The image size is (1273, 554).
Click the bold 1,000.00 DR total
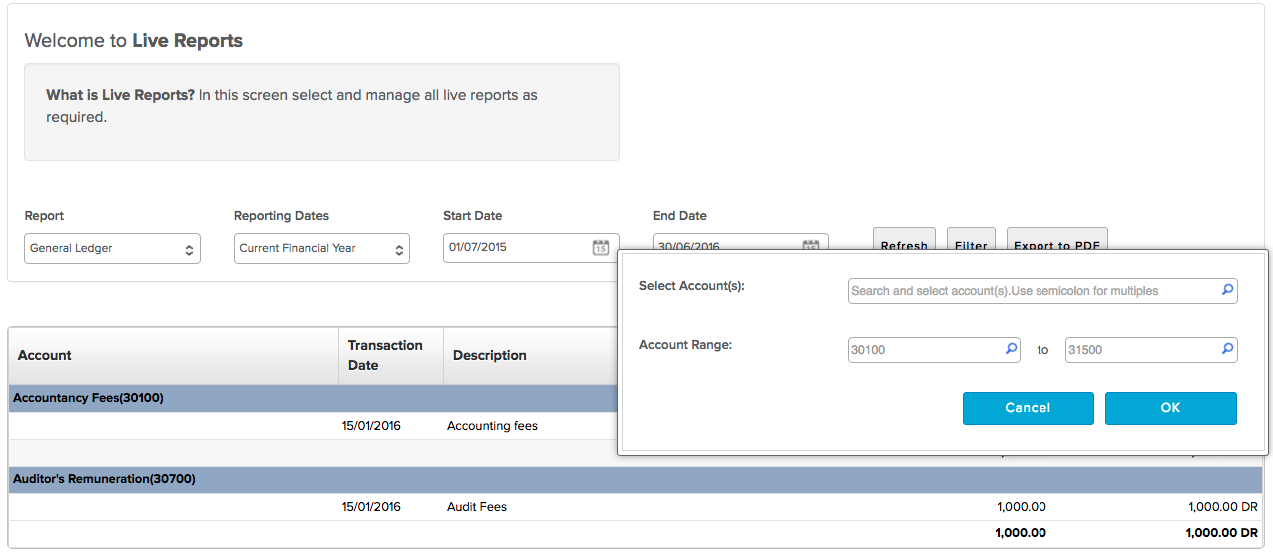(1222, 533)
